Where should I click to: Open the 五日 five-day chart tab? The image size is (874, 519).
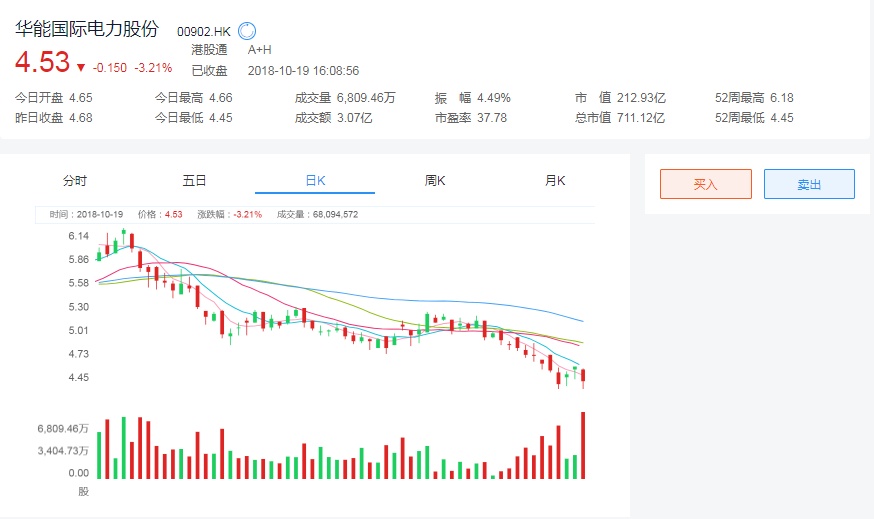point(194,181)
